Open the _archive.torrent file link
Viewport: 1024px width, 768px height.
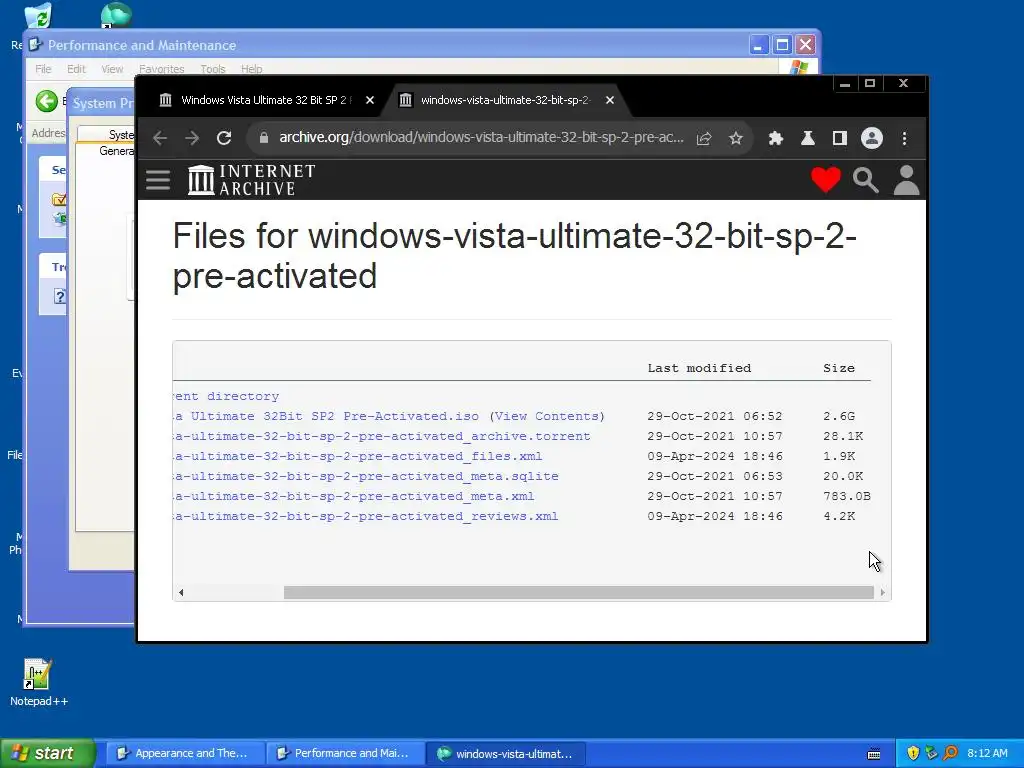pyautogui.click(x=381, y=436)
